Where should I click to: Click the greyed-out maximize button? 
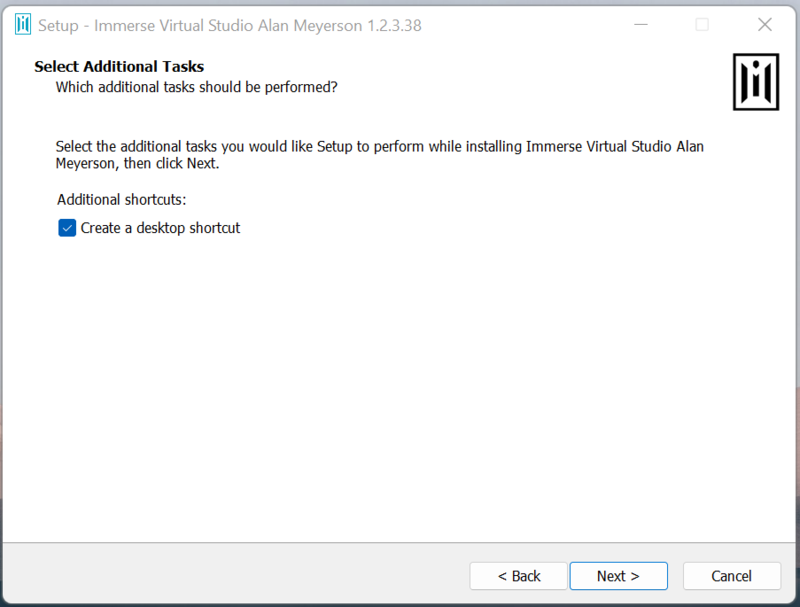[702, 25]
